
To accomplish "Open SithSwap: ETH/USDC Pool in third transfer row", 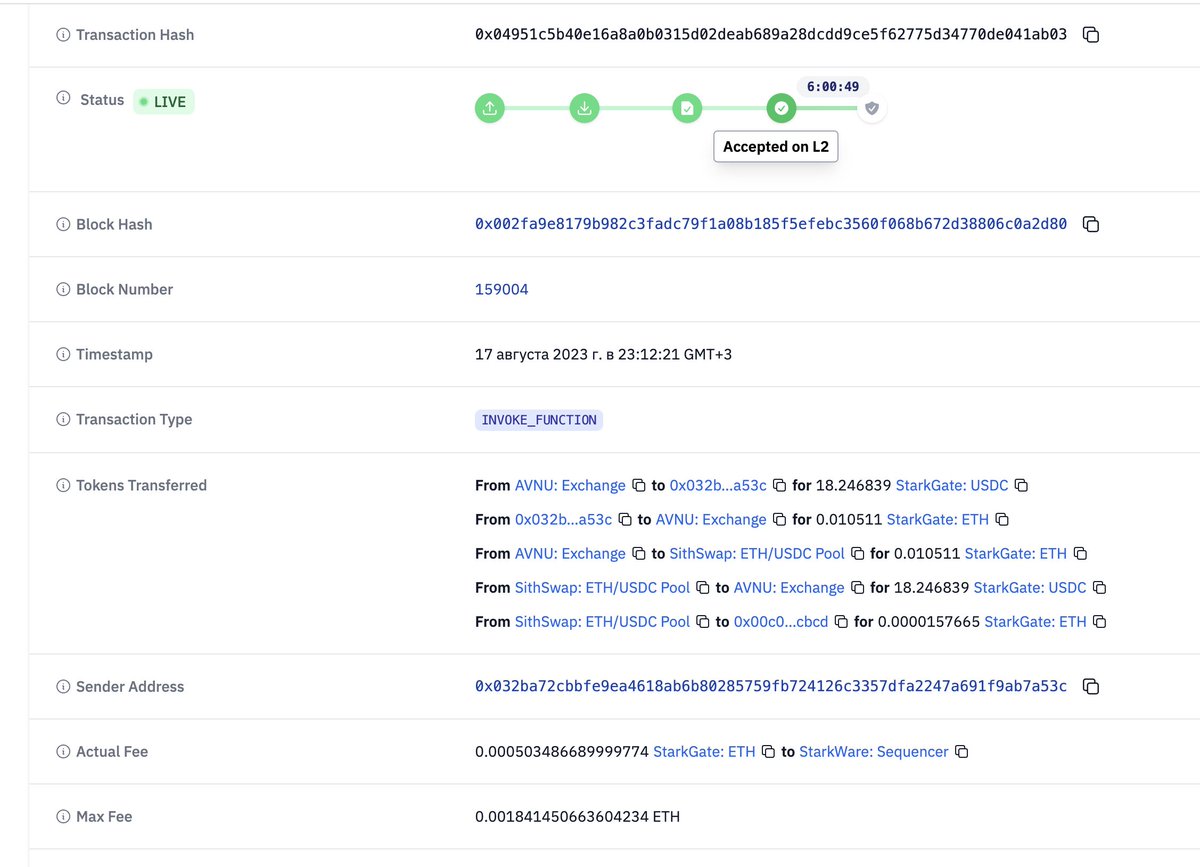I will 757,554.
